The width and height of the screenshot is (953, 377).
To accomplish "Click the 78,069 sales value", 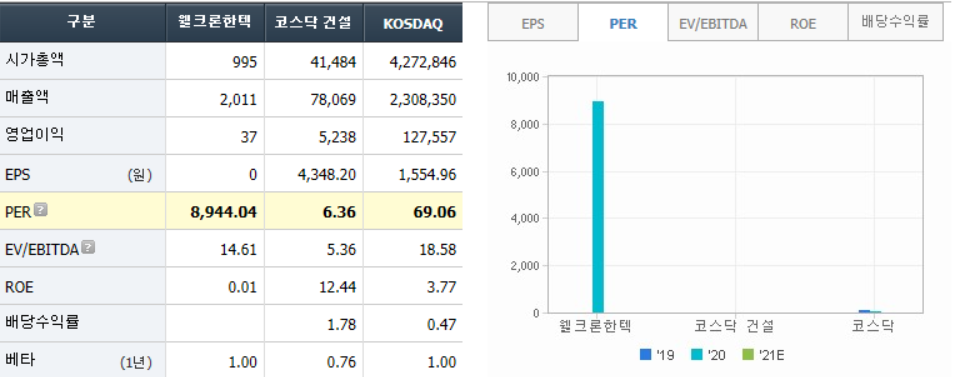I will pyautogui.click(x=334, y=99).
